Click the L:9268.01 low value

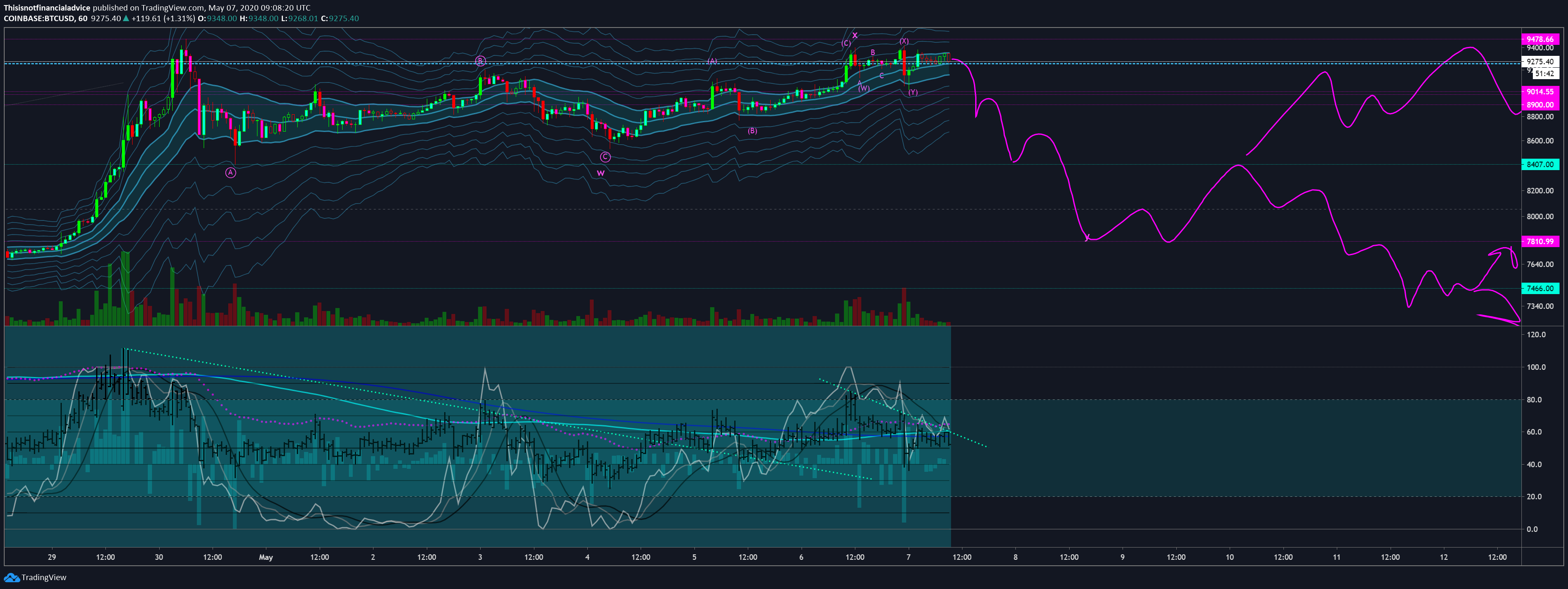299,18
